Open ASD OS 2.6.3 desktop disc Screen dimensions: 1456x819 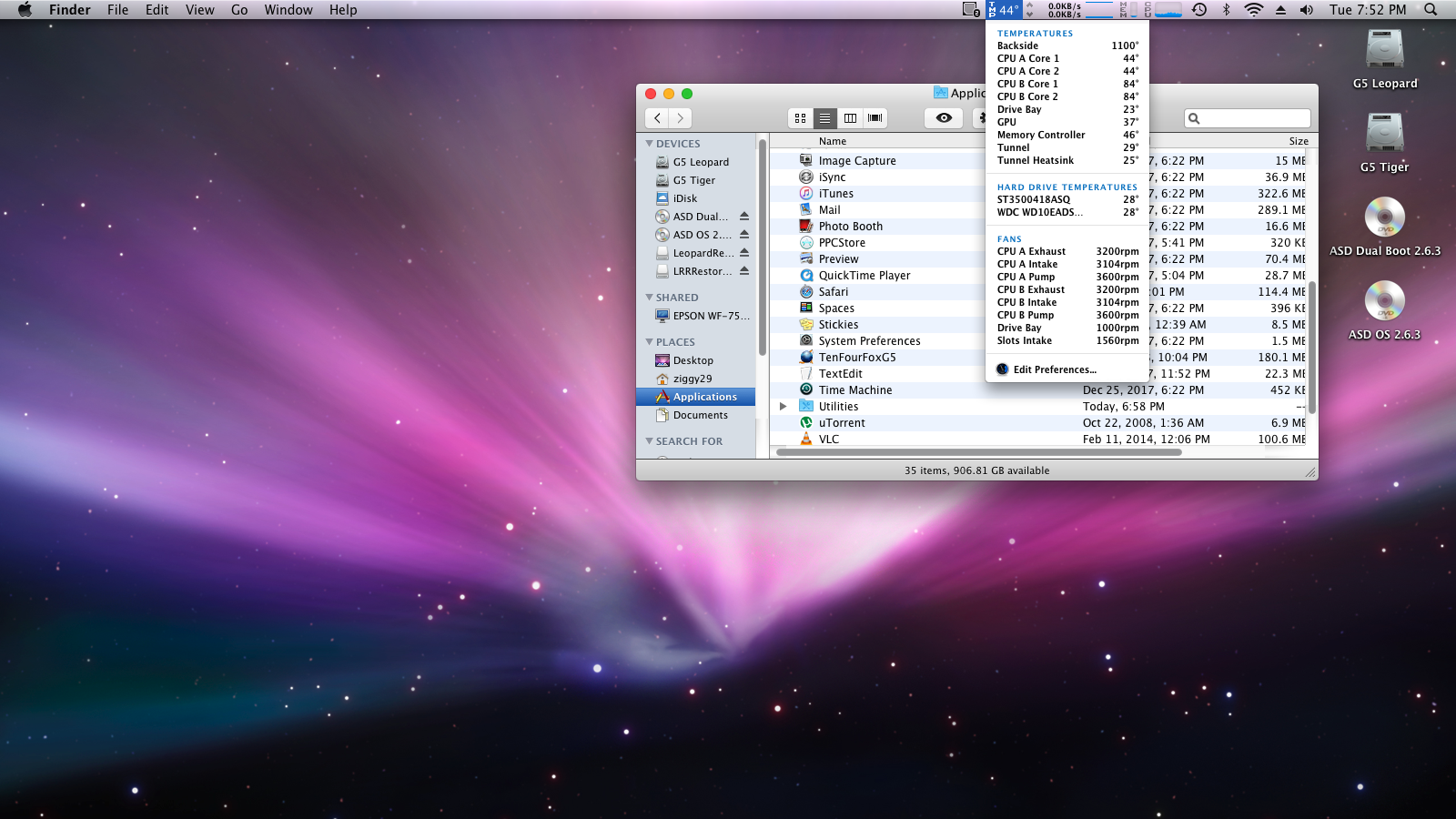1385,301
